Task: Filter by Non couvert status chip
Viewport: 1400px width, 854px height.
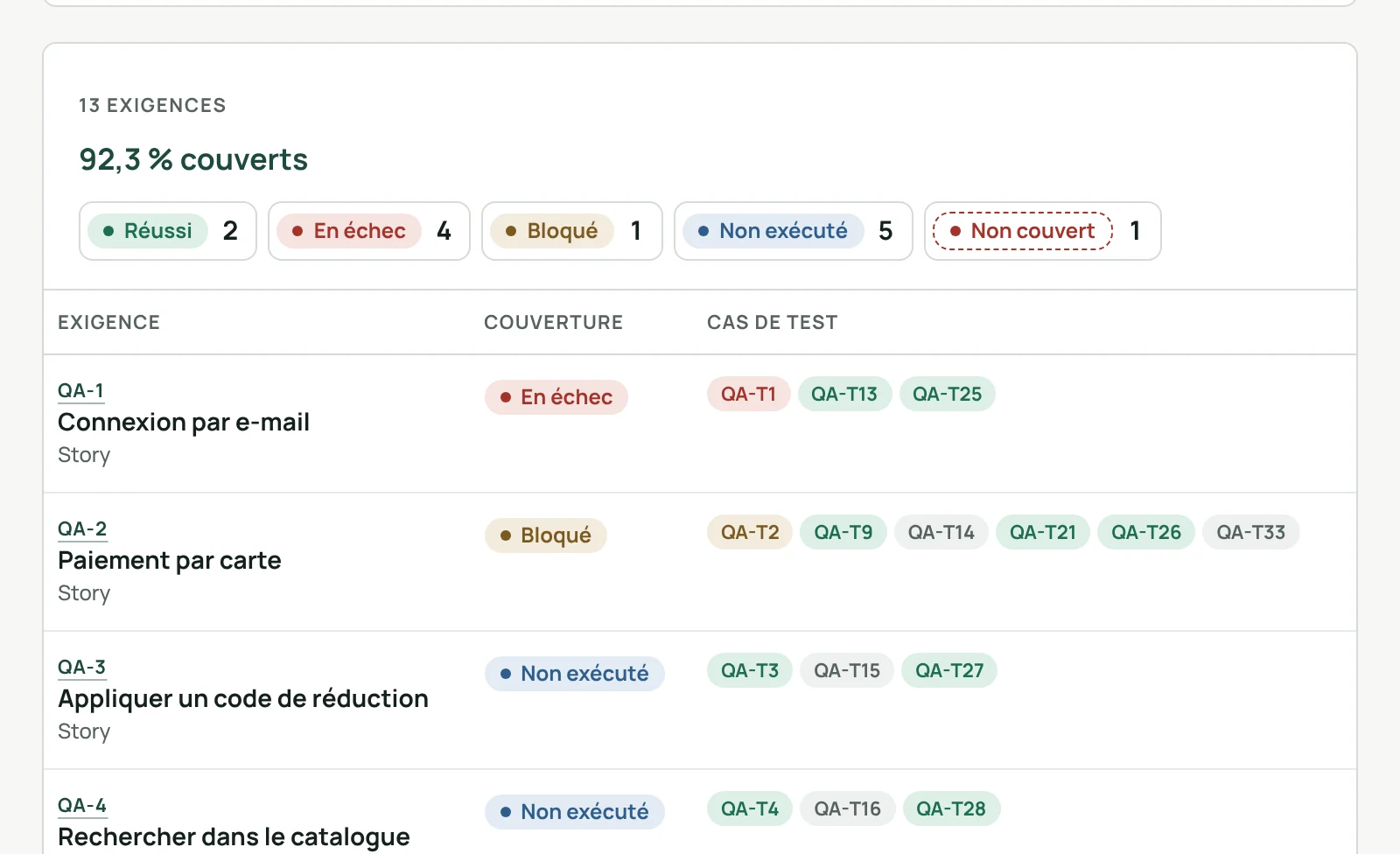Action: [x=1043, y=231]
